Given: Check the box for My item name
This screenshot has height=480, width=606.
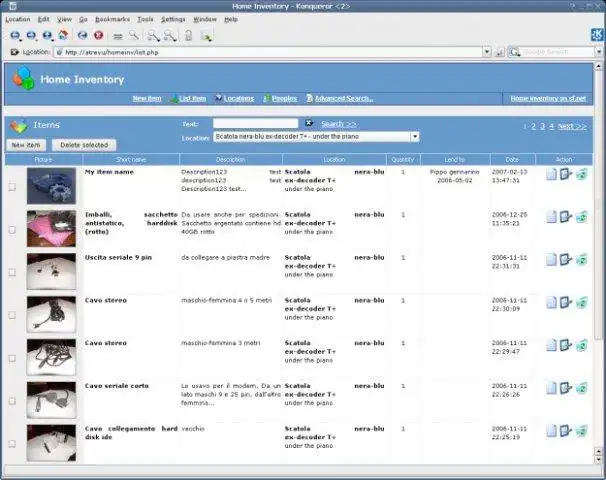Looking at the screenshot, I should coord(12,187).
